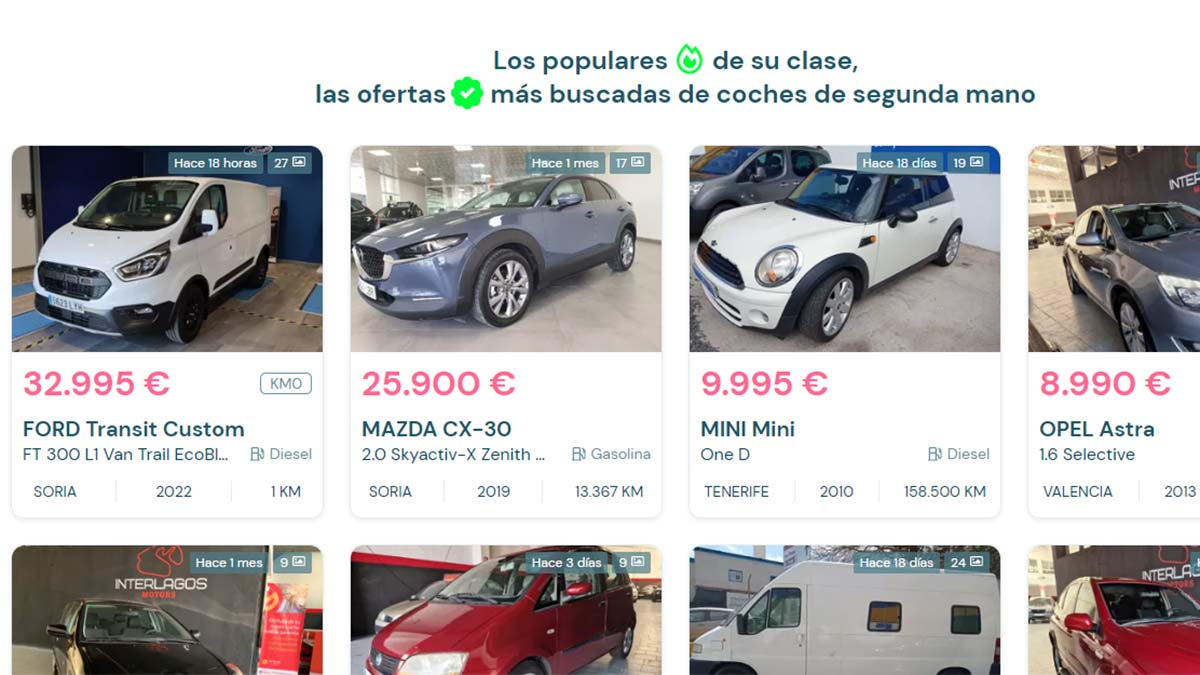
Task: Open the OPEL Astra listing title
Action: pyautogui.click(x=1097, y=429)
